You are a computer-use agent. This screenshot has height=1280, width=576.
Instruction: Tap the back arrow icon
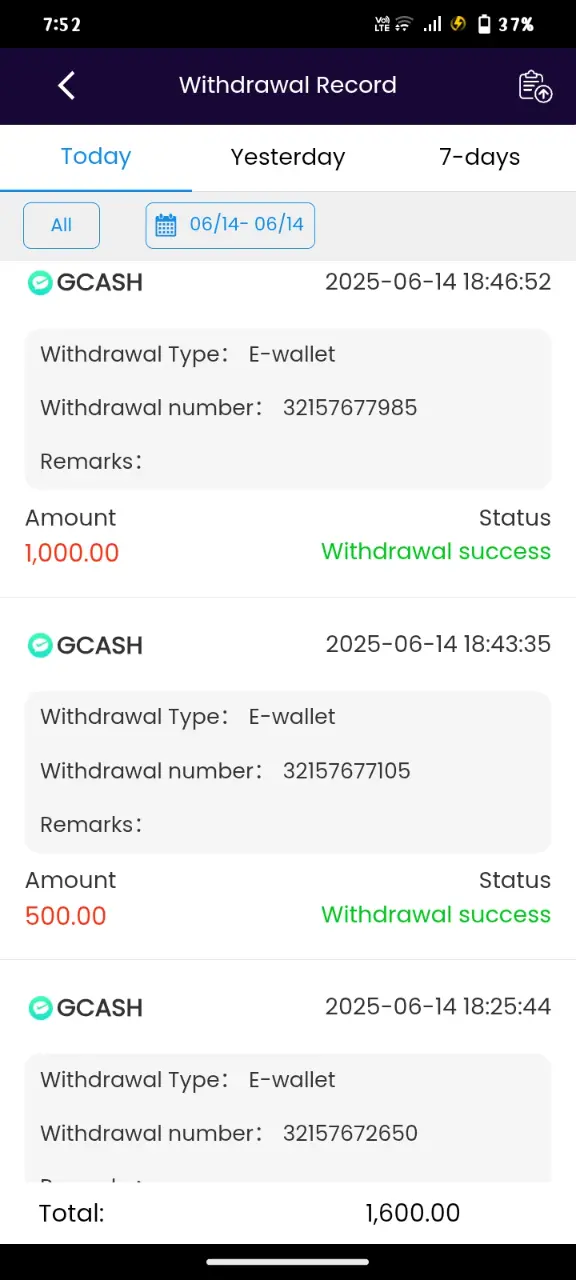pos(66,86)
